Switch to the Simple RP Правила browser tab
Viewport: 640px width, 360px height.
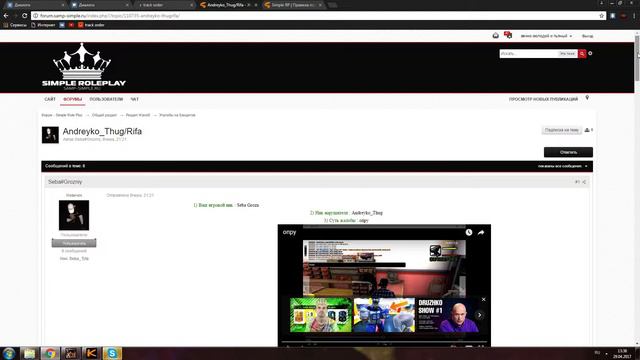[293, 5]
